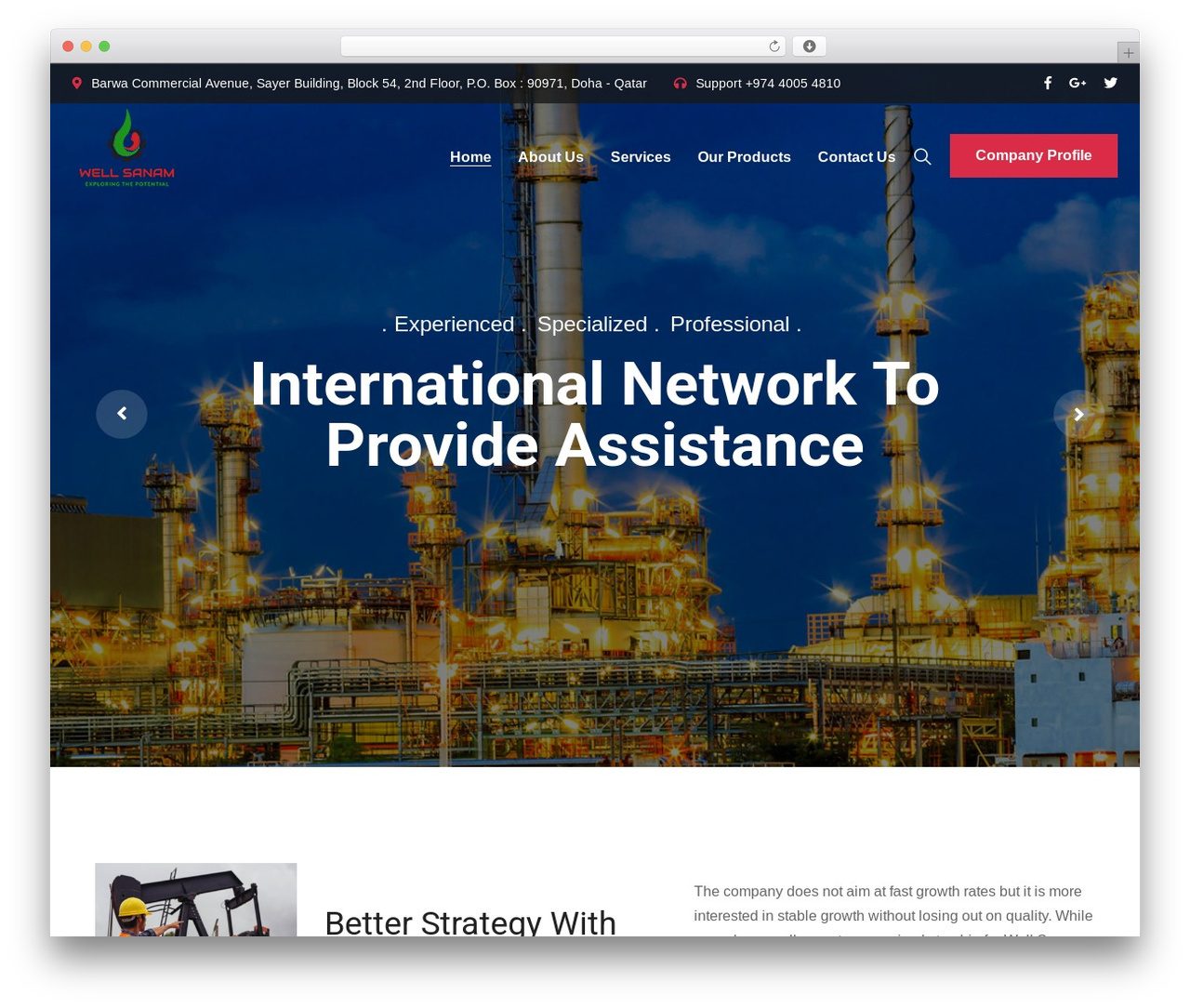
Task: Go to previous slide arrow
Action: pos(122,413)
